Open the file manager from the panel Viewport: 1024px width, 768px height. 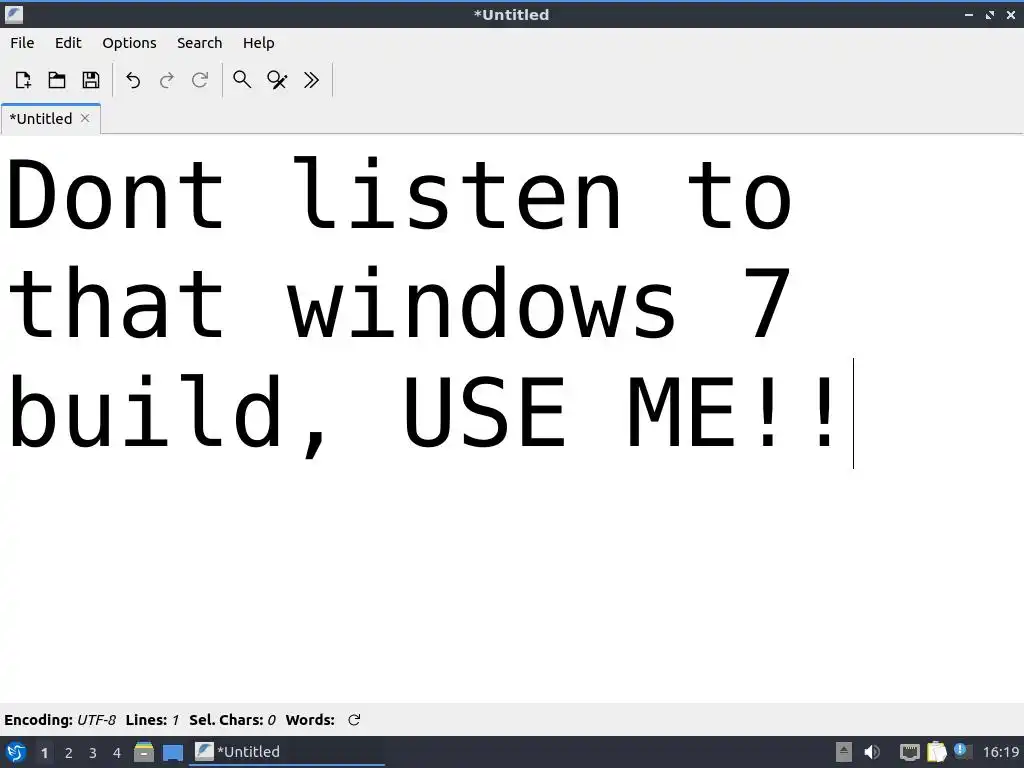pos(144,752)
